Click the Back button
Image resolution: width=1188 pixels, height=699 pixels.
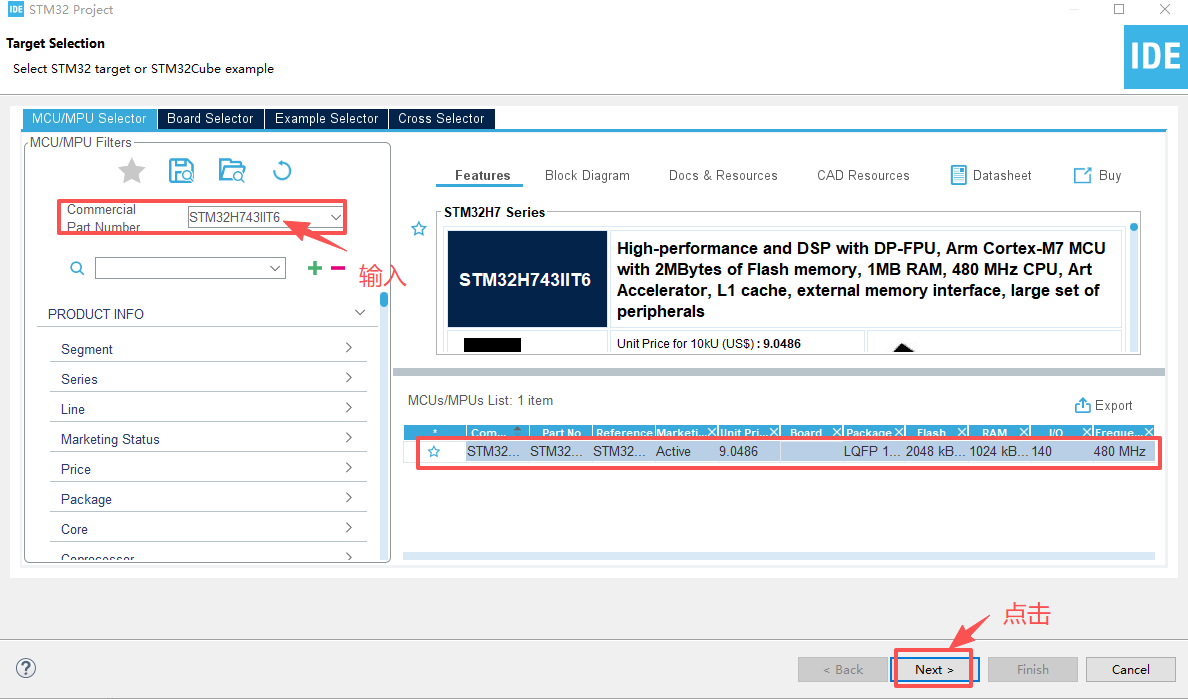coord(843,669)
